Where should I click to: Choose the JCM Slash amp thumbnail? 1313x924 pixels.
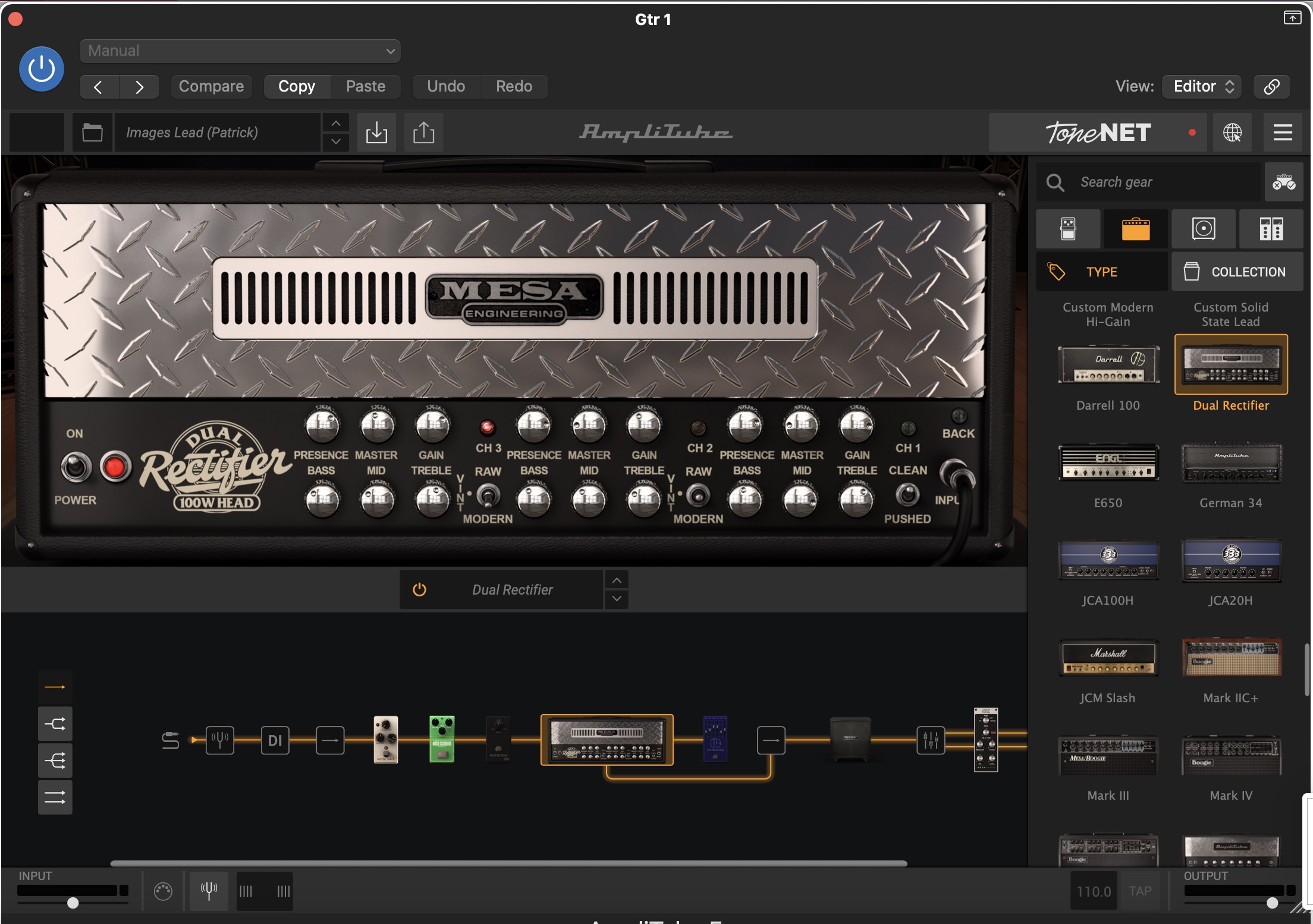[1108, 658]
